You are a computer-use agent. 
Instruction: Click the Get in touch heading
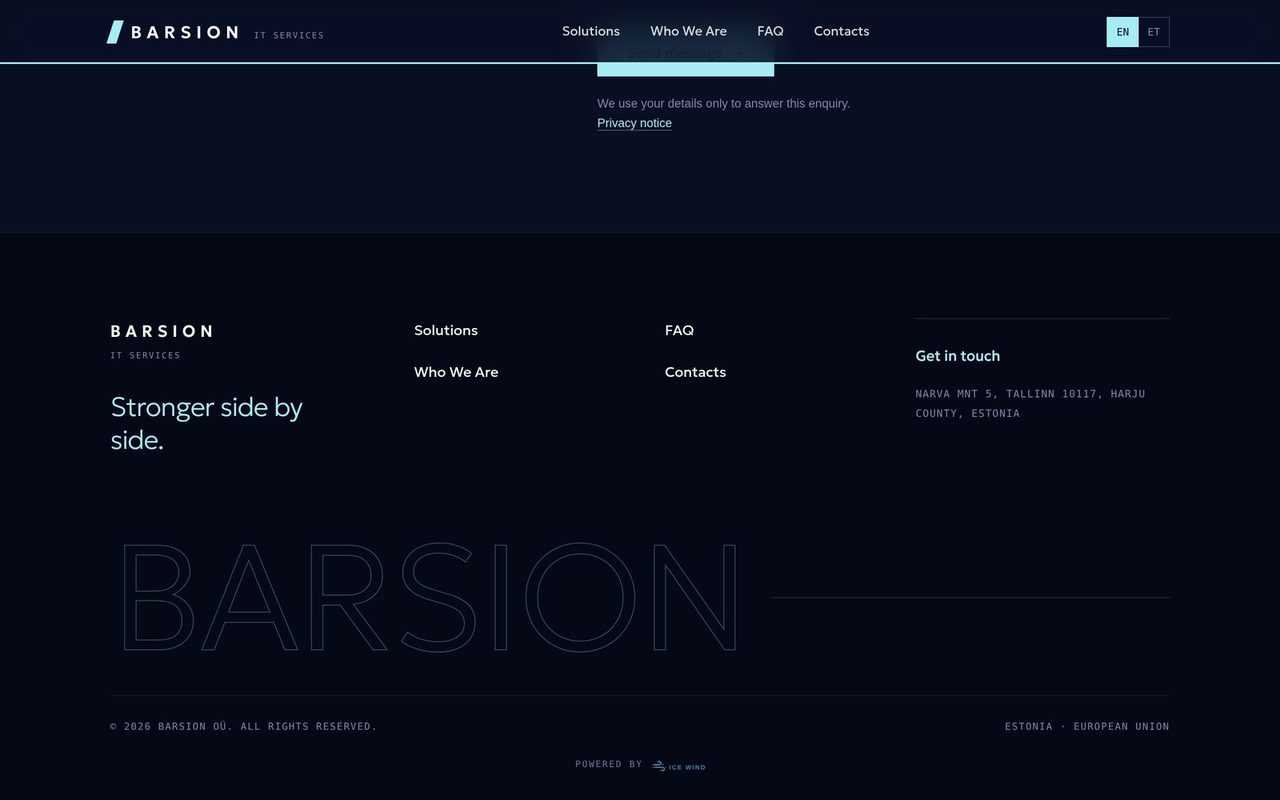tap(957, 356)
